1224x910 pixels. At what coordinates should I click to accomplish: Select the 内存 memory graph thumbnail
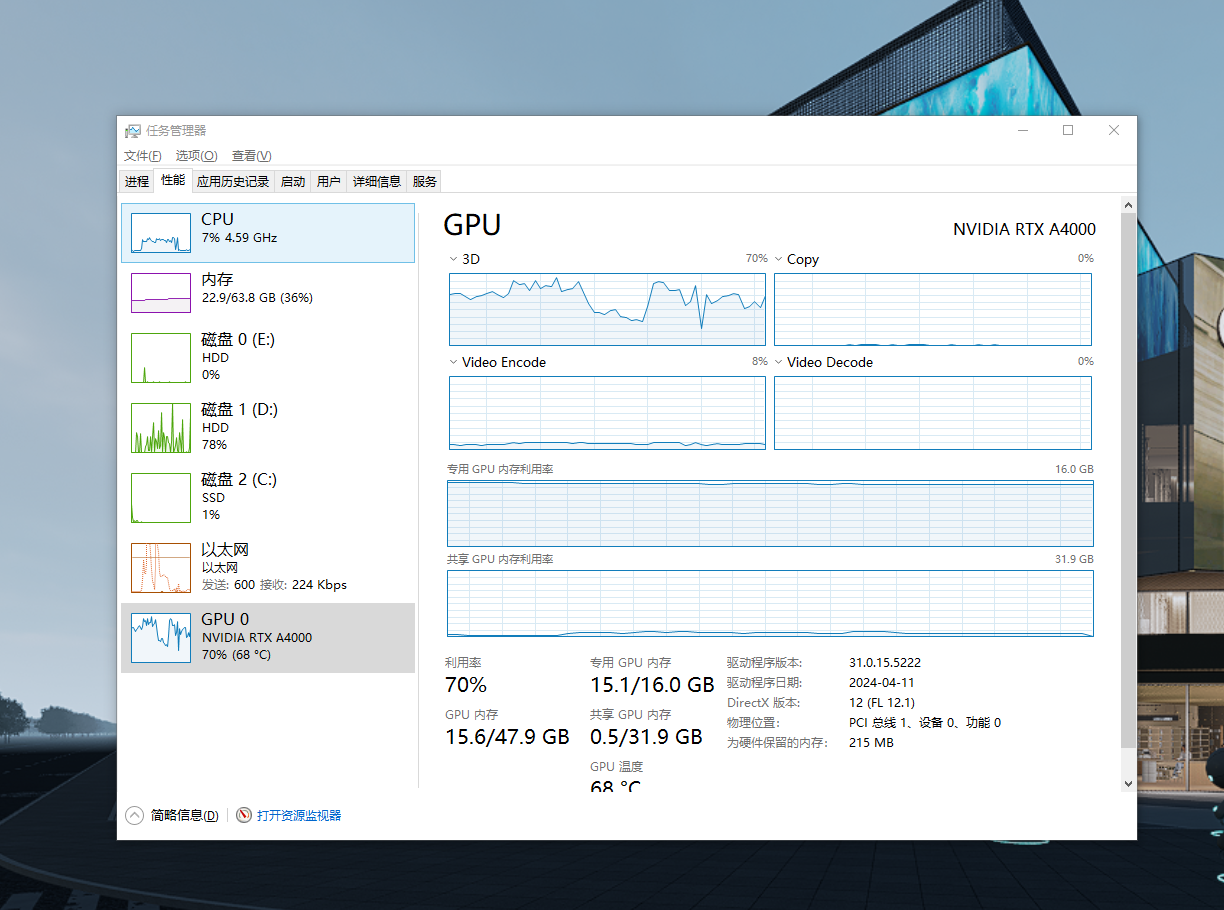(x=161, y=293)
